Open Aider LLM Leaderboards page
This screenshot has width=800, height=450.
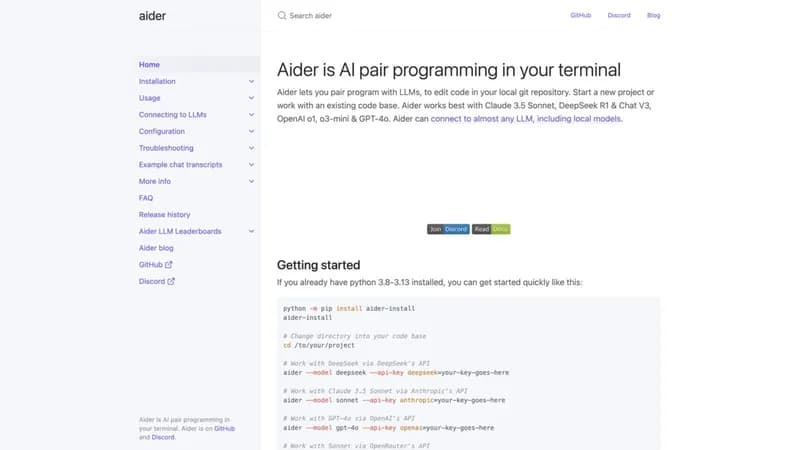tap(180, 231)
